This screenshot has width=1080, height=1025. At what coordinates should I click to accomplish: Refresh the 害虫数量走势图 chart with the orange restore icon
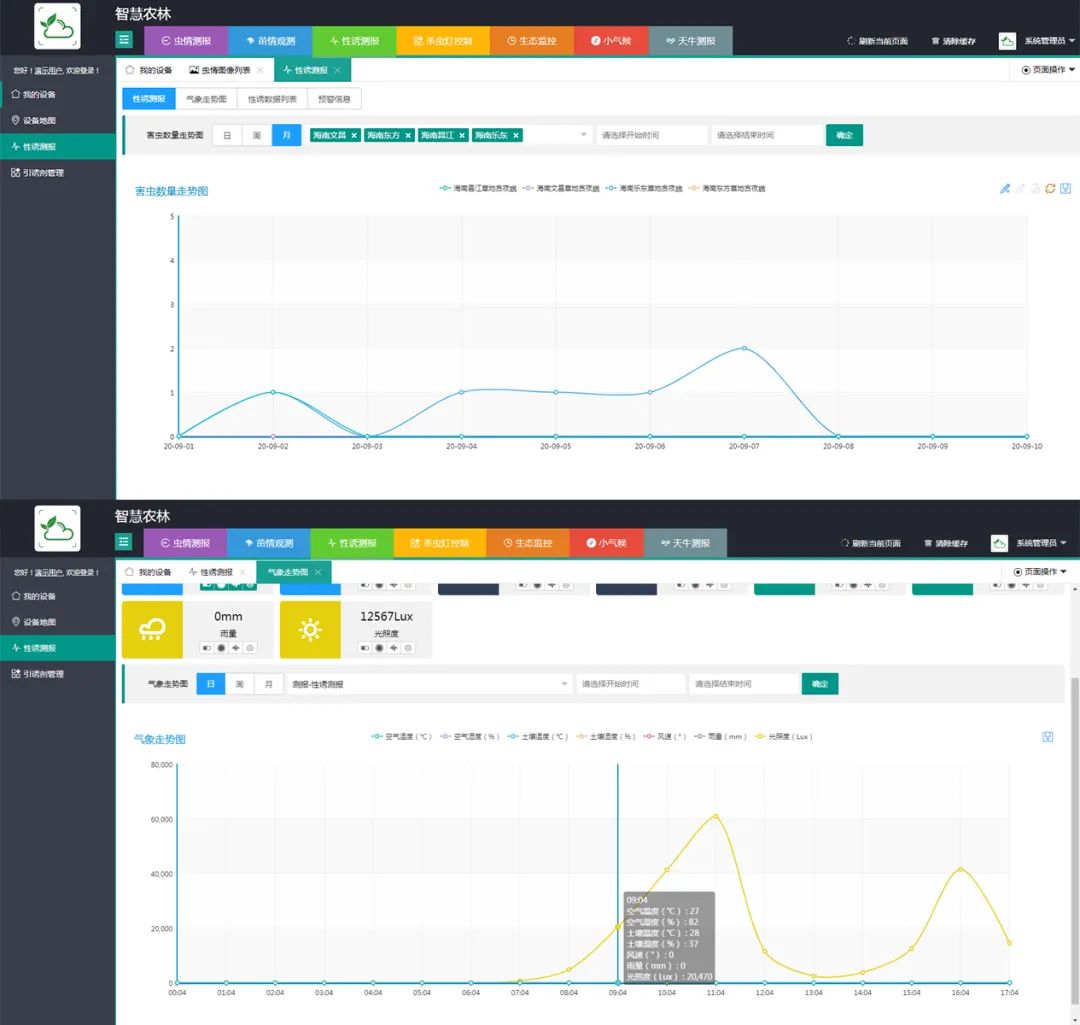pyautogui.click(x=1050, y=189)
